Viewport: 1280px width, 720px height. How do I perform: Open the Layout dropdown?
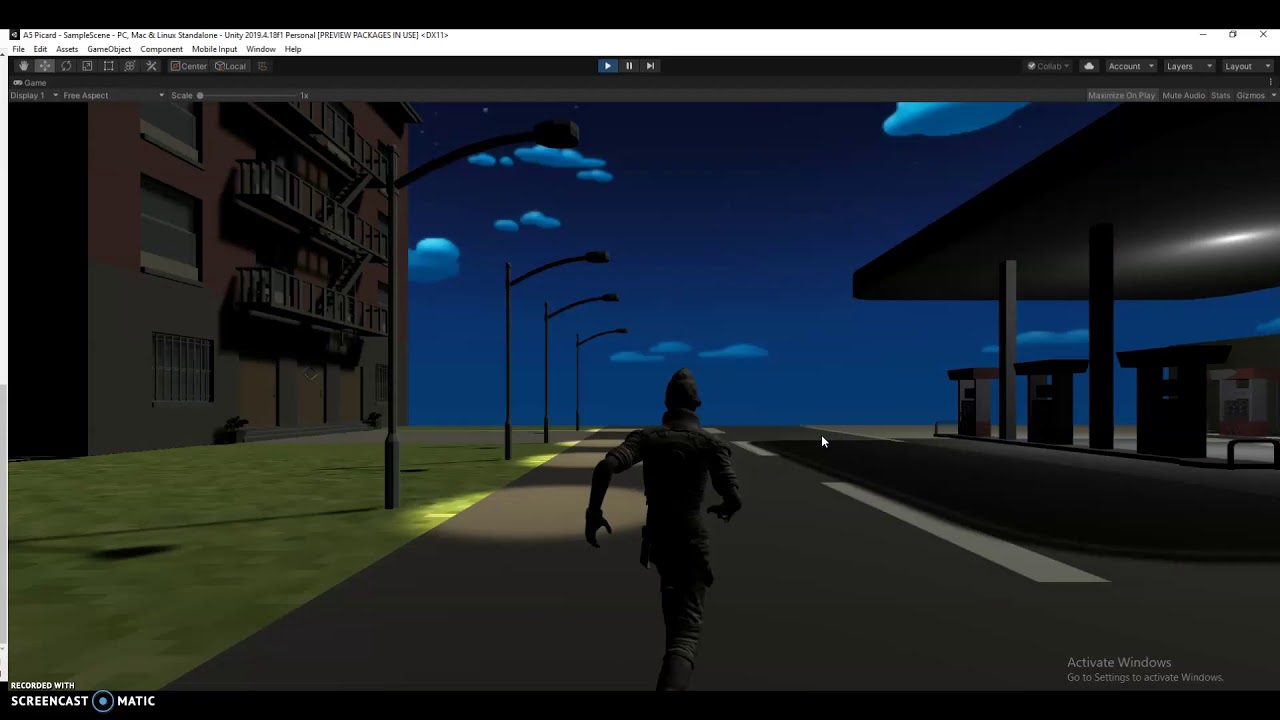1247,66
